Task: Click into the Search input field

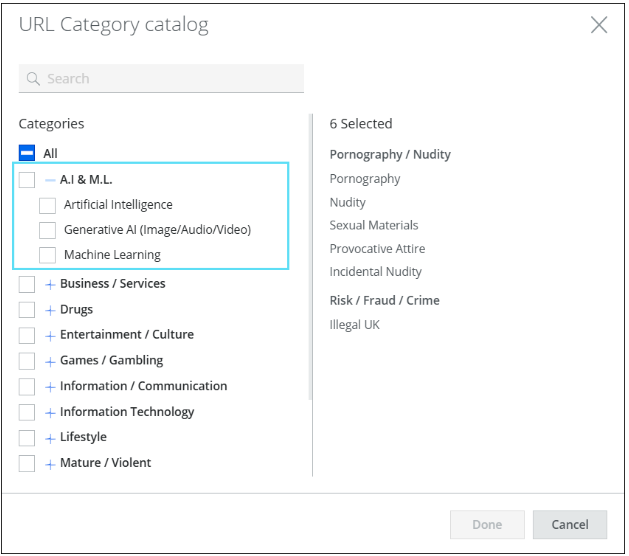Action: 170,79
